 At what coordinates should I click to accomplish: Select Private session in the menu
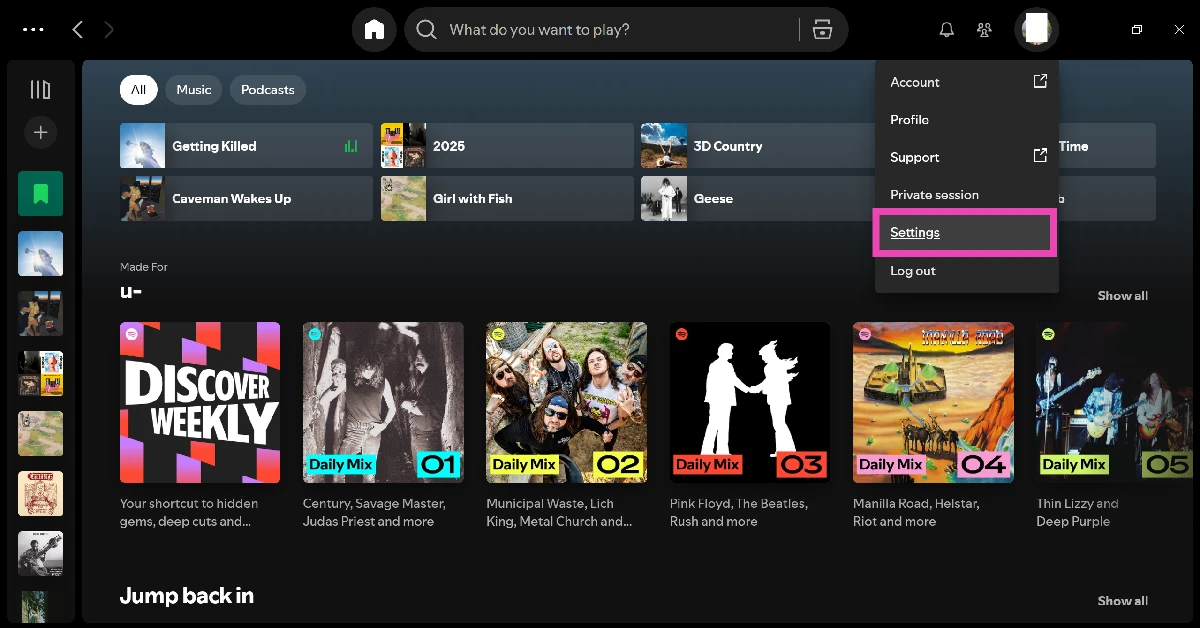pos(934,195)
